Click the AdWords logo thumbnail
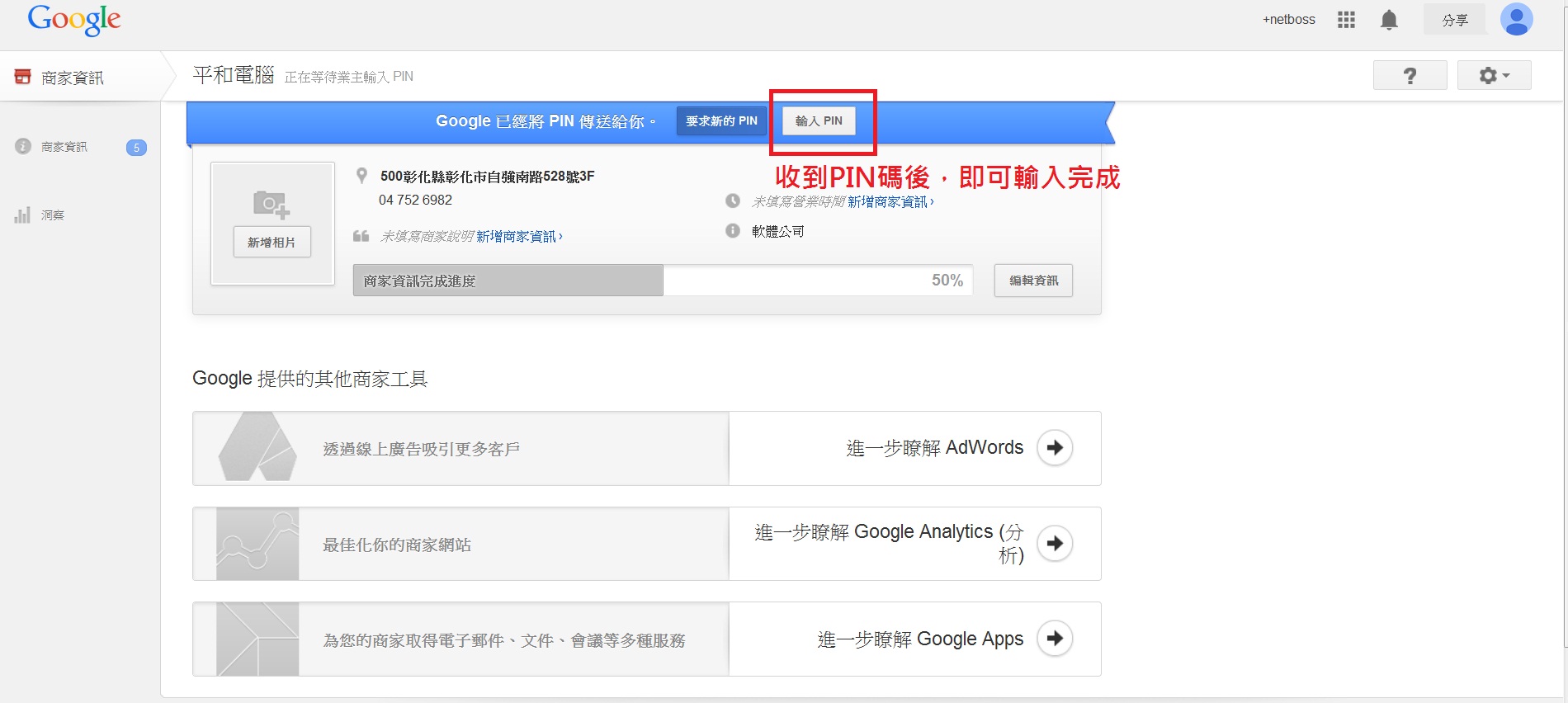1568x703 pixels. [x=257, y=447]
